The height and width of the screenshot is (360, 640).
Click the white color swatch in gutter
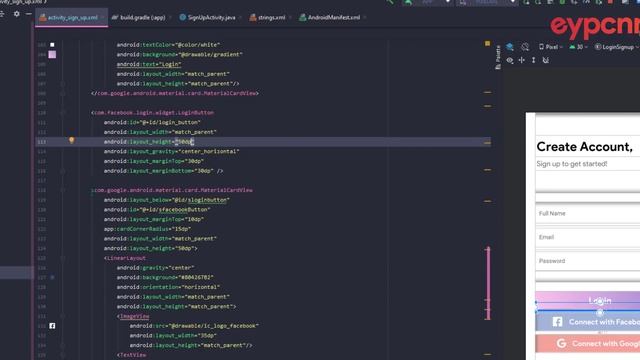(52, 44)
